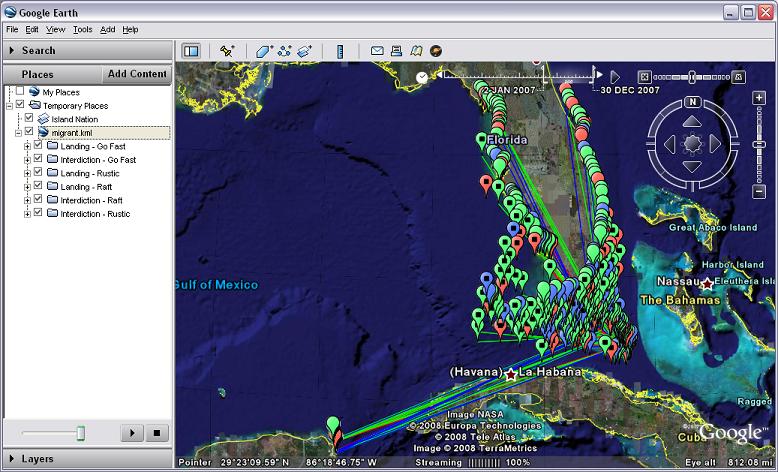Uncheck the Landing - Raft folder checkbox
778x472 pixels.
tap(38, 186)
